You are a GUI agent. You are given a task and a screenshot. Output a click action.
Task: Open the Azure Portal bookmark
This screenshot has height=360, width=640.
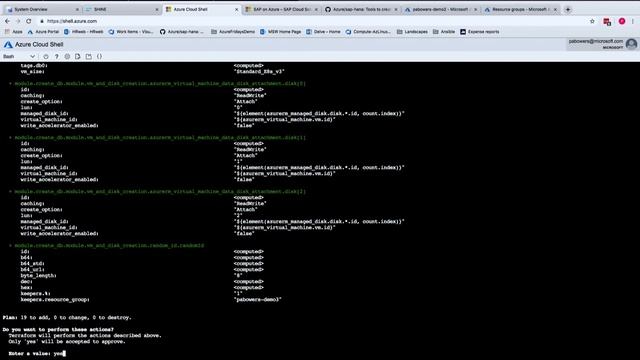coord(43,32)
